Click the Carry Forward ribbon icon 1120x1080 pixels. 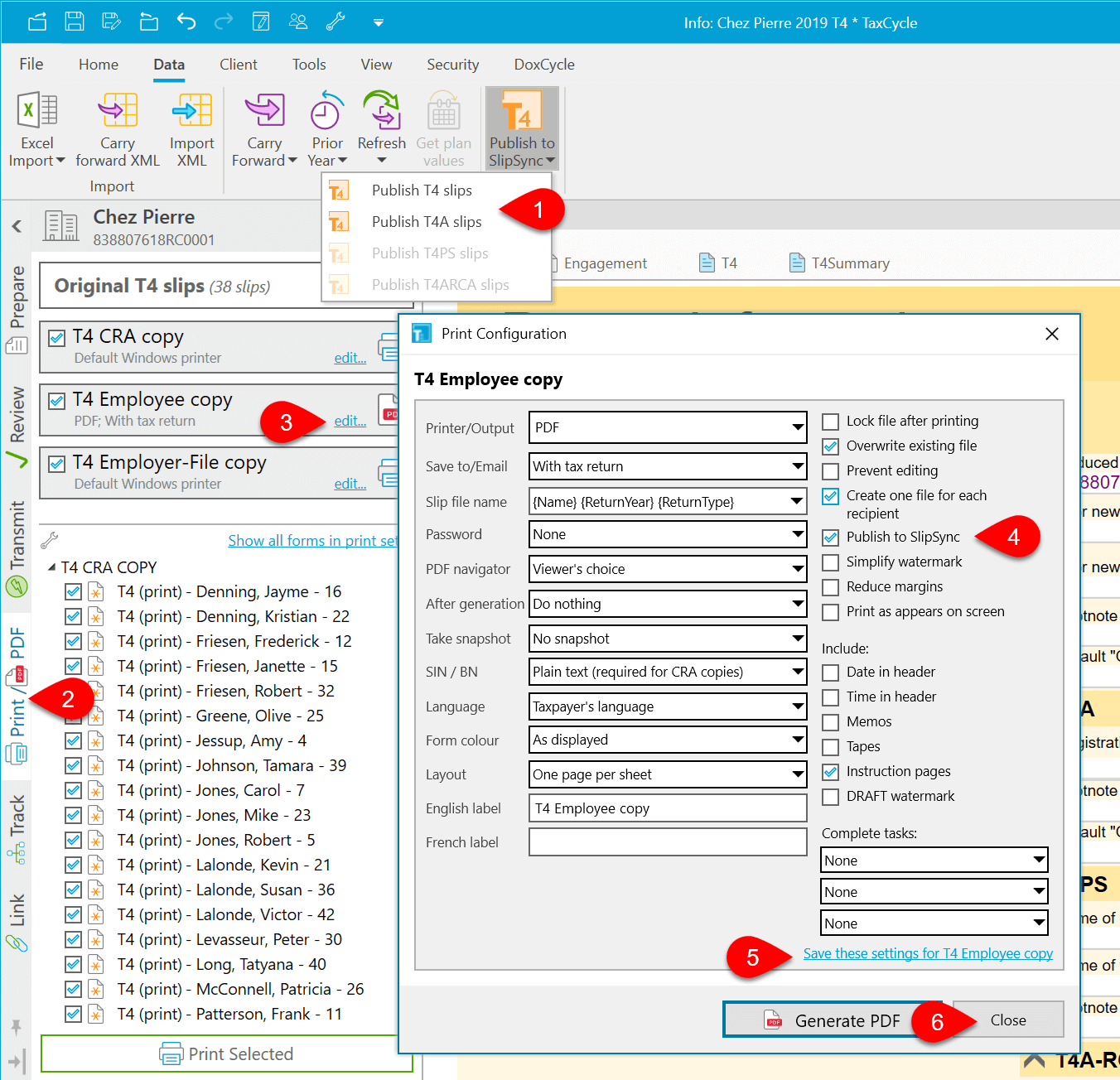coord(264,110)
